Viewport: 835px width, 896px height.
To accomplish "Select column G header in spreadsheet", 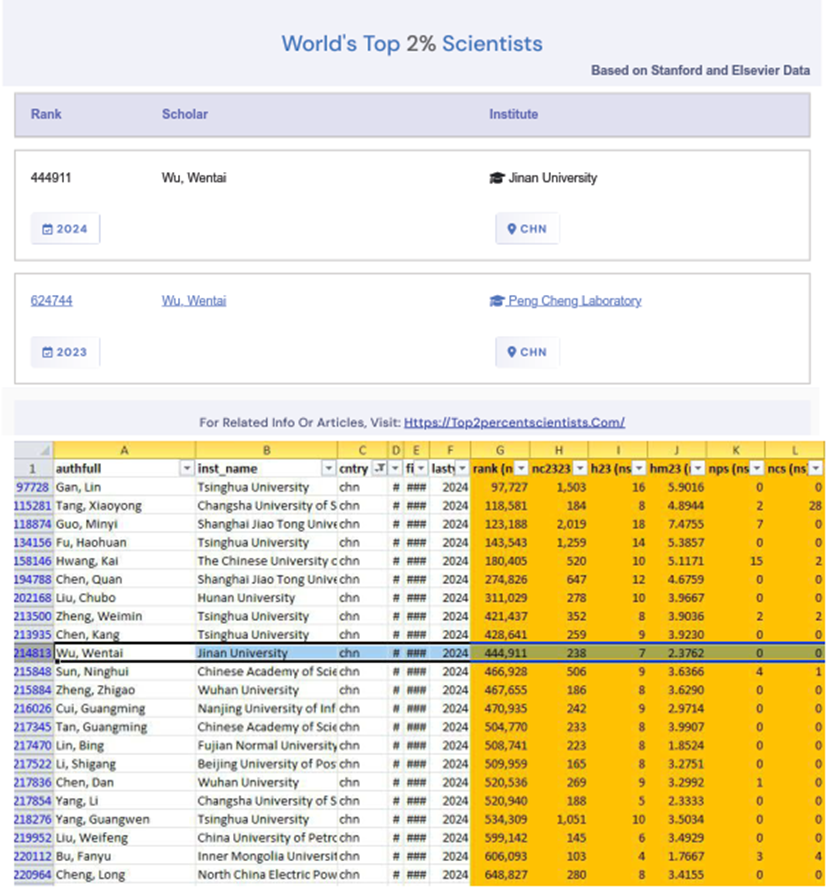I will (500, 450).
